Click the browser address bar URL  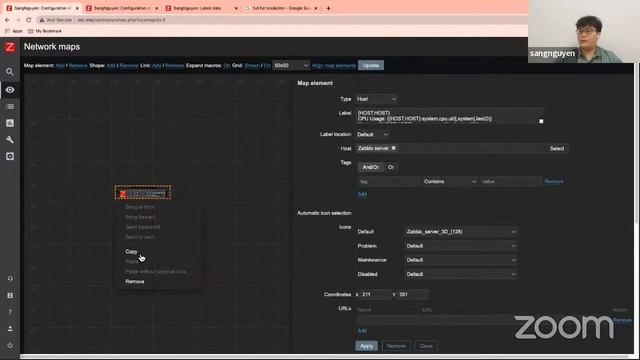(x=121, y=20)
